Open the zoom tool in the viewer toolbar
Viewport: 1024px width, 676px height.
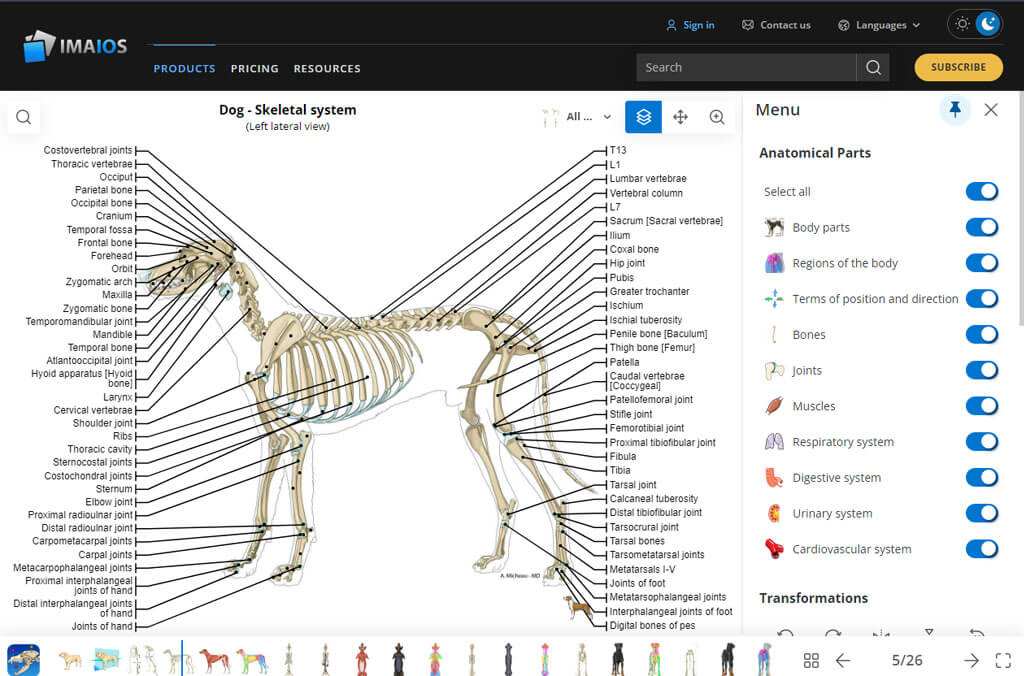click(x=717, y=117)
